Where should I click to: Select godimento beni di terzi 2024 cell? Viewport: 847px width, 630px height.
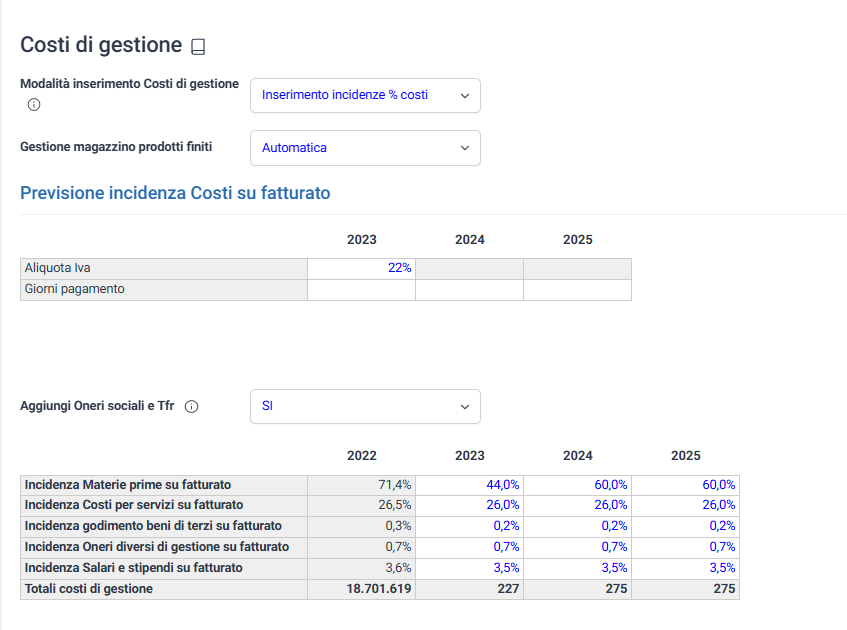[x=577, y=526]
